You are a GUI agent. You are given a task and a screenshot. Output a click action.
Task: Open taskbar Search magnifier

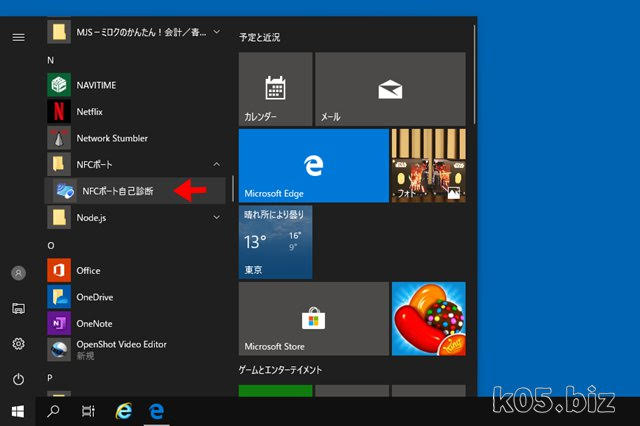tap(53, 411)
